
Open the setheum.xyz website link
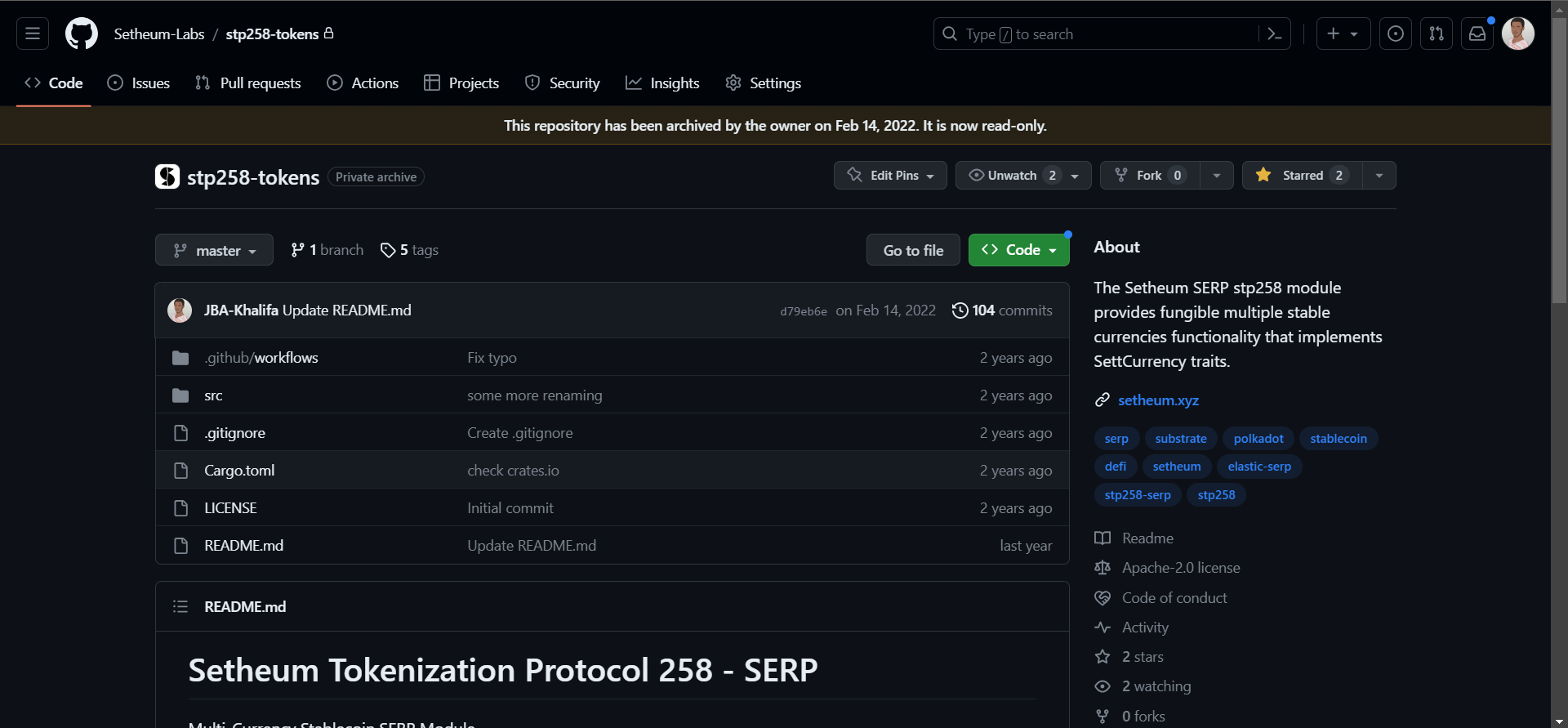[x=1158, y=400]
